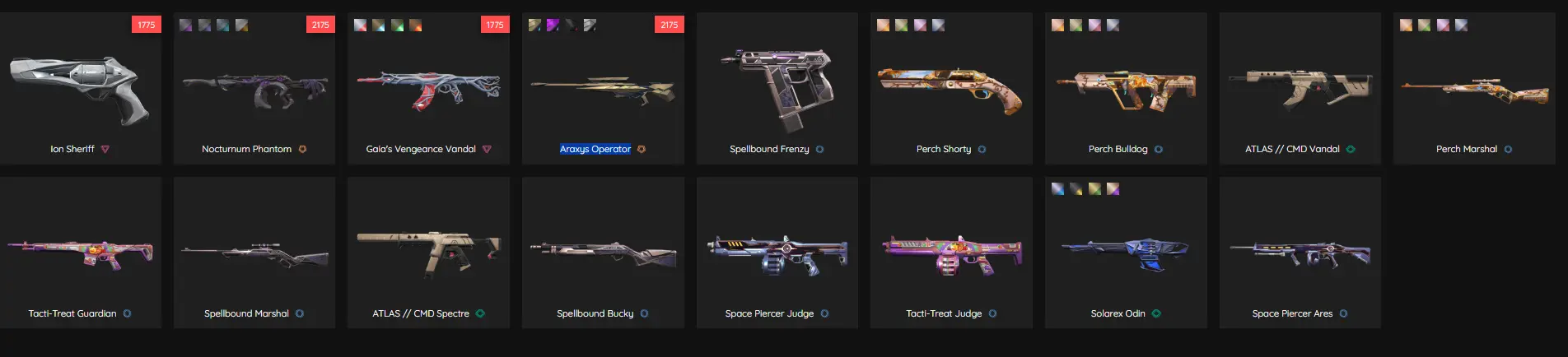Screen dimensions: 1568x357
Task: Select the Perch Bulldog weapon thumbnail
Action: pyautogui.click(x=1126, y=89)
